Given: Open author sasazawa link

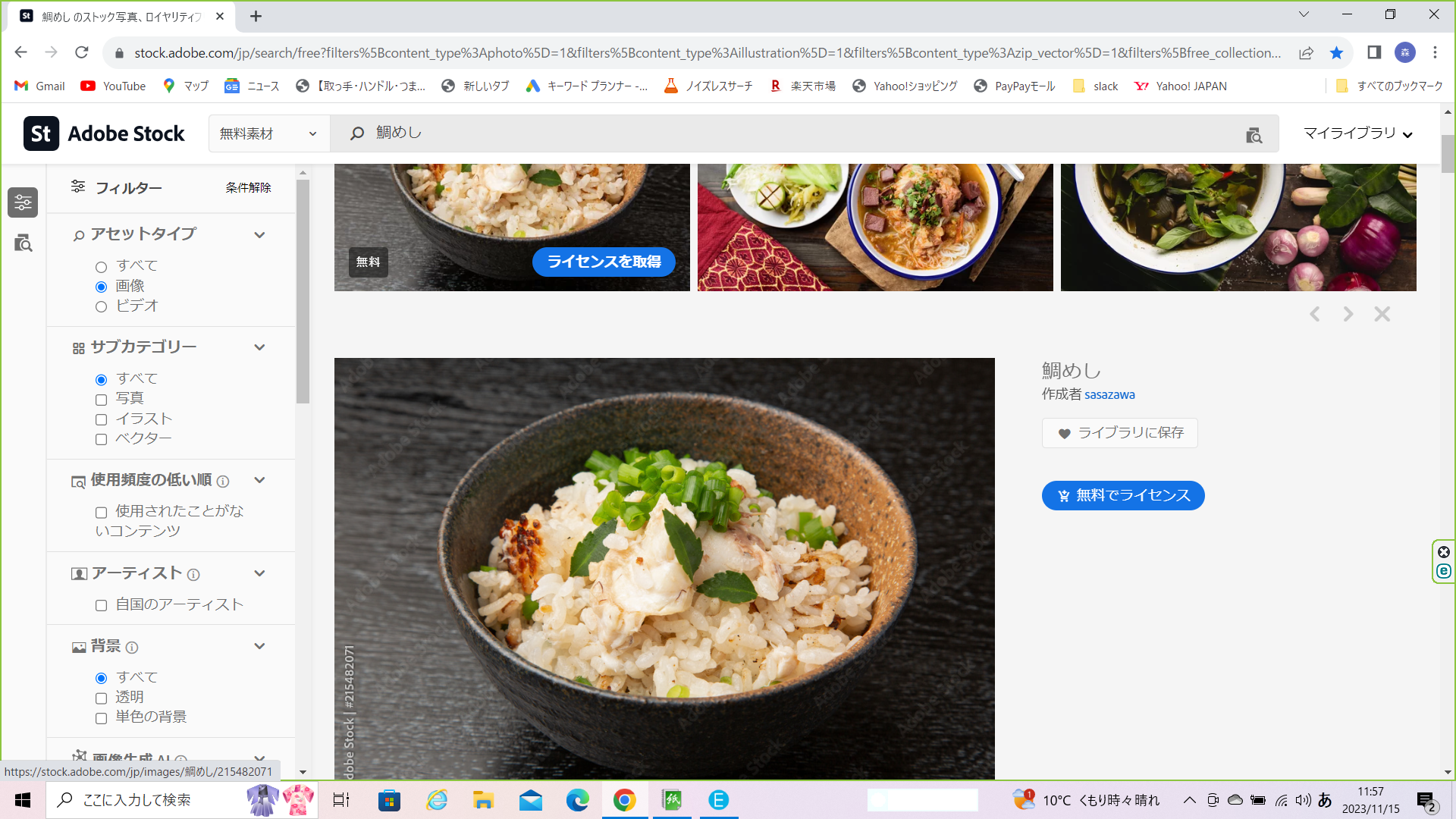Looking at the screenshot, I should 1109,394.
